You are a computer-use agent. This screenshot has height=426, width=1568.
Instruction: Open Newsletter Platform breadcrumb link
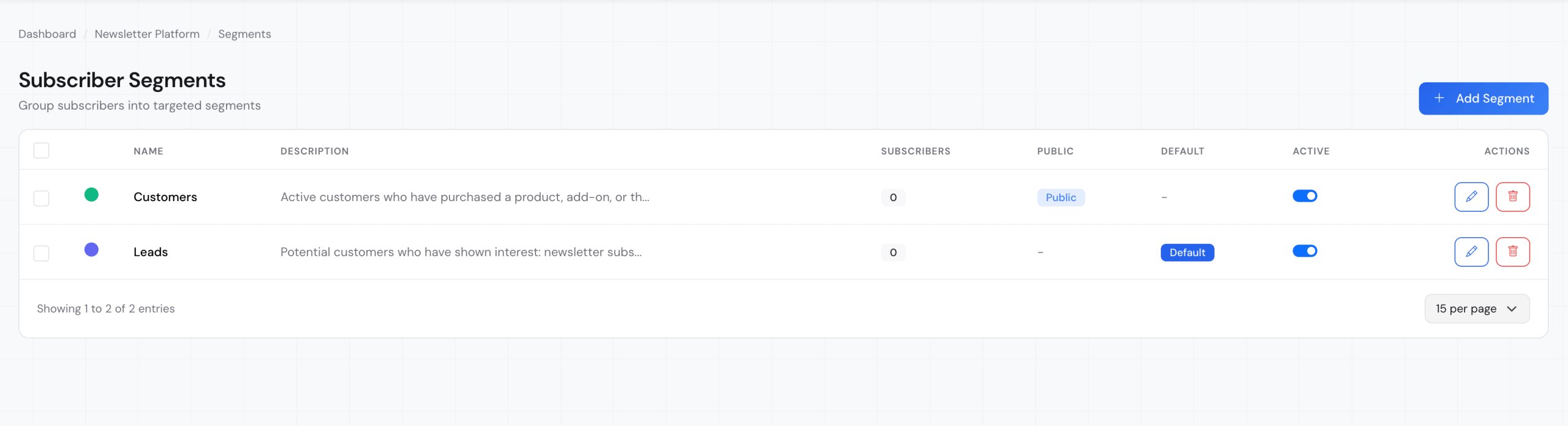[x=147, y=34]
